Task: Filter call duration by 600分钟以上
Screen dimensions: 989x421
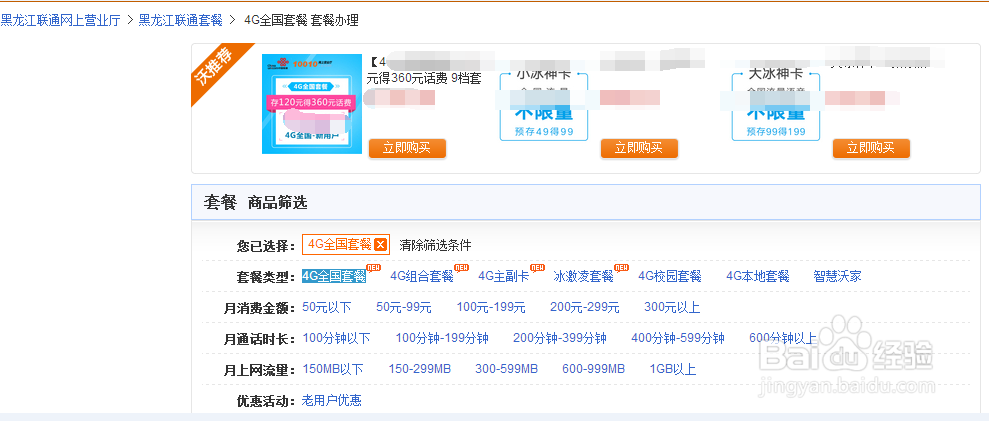Action: tap(783, 338)
